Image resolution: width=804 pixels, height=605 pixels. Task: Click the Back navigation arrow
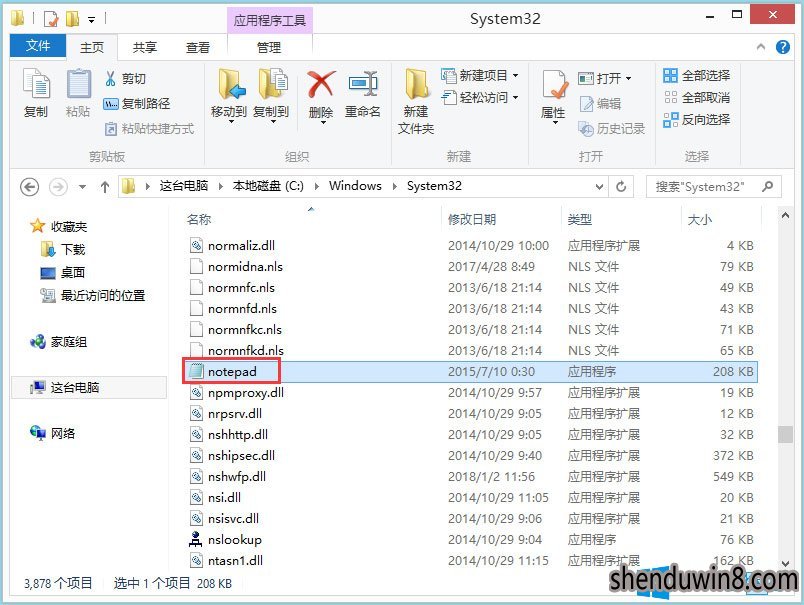click(x=30, y=187)
